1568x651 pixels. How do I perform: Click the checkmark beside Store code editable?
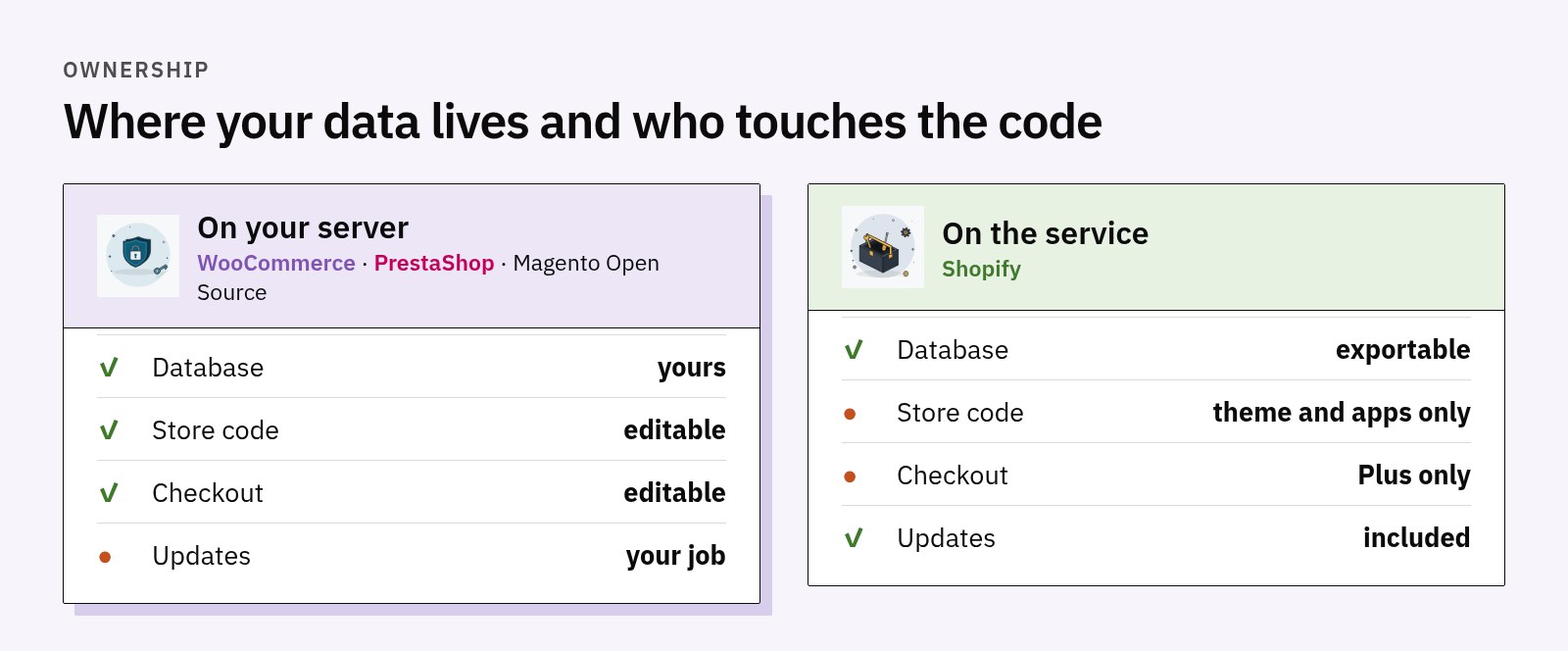[109, 430]
